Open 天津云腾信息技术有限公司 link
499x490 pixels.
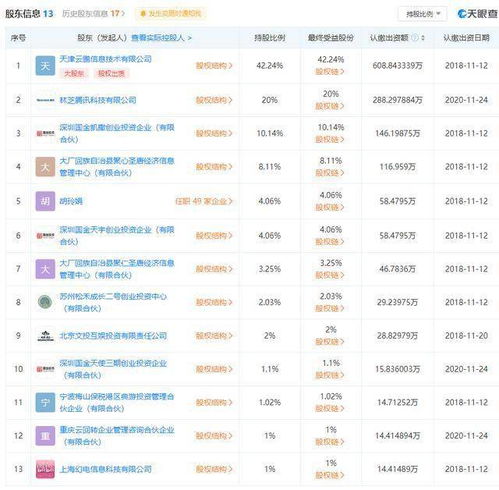[x=105, y=59]
